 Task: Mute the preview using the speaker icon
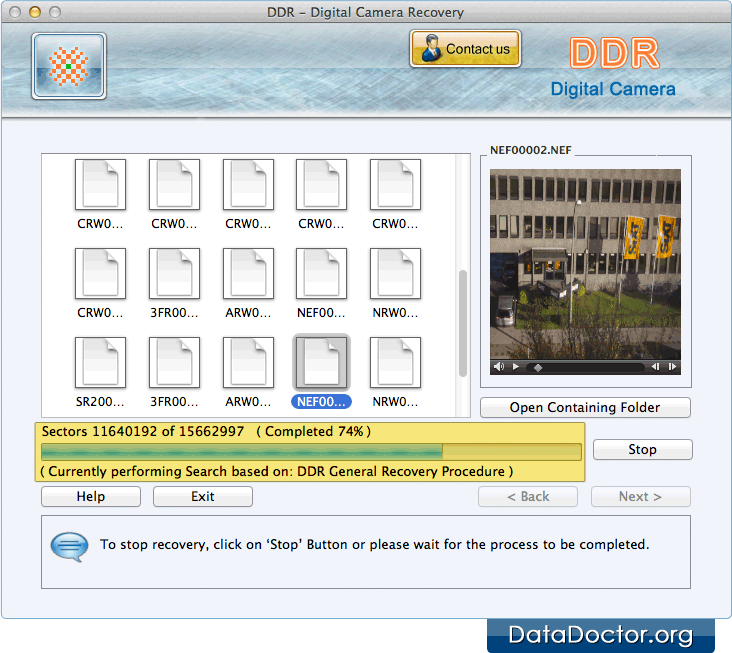499,367
